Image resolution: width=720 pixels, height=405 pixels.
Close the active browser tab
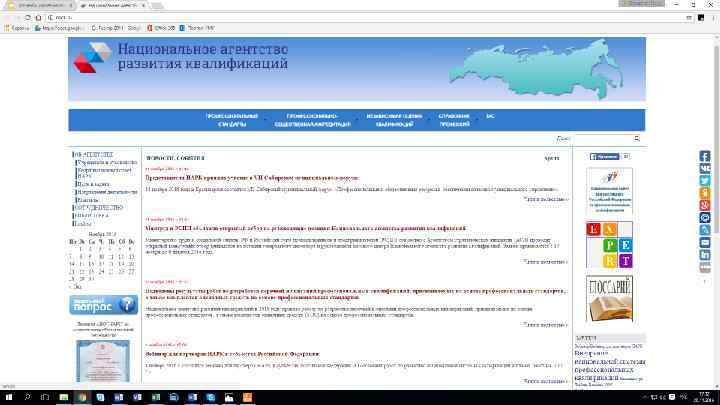[143, 5]
